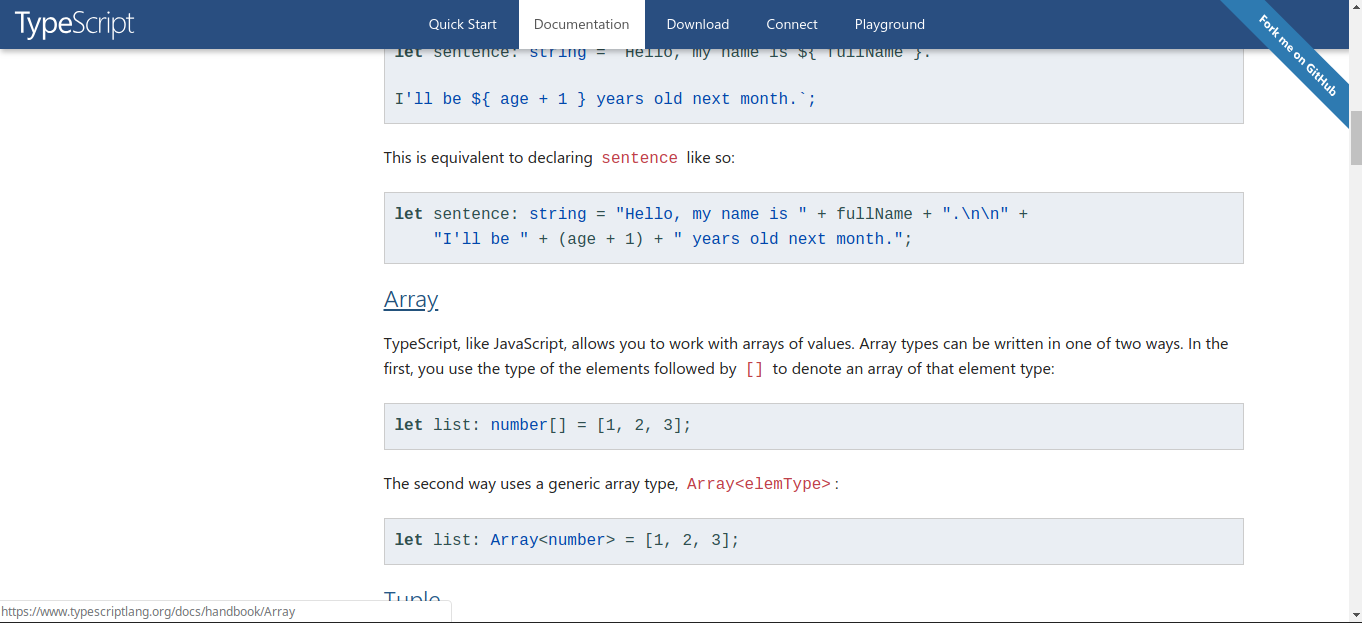Open the Connect menu item

pyautogui.click(x=792, y=24)
